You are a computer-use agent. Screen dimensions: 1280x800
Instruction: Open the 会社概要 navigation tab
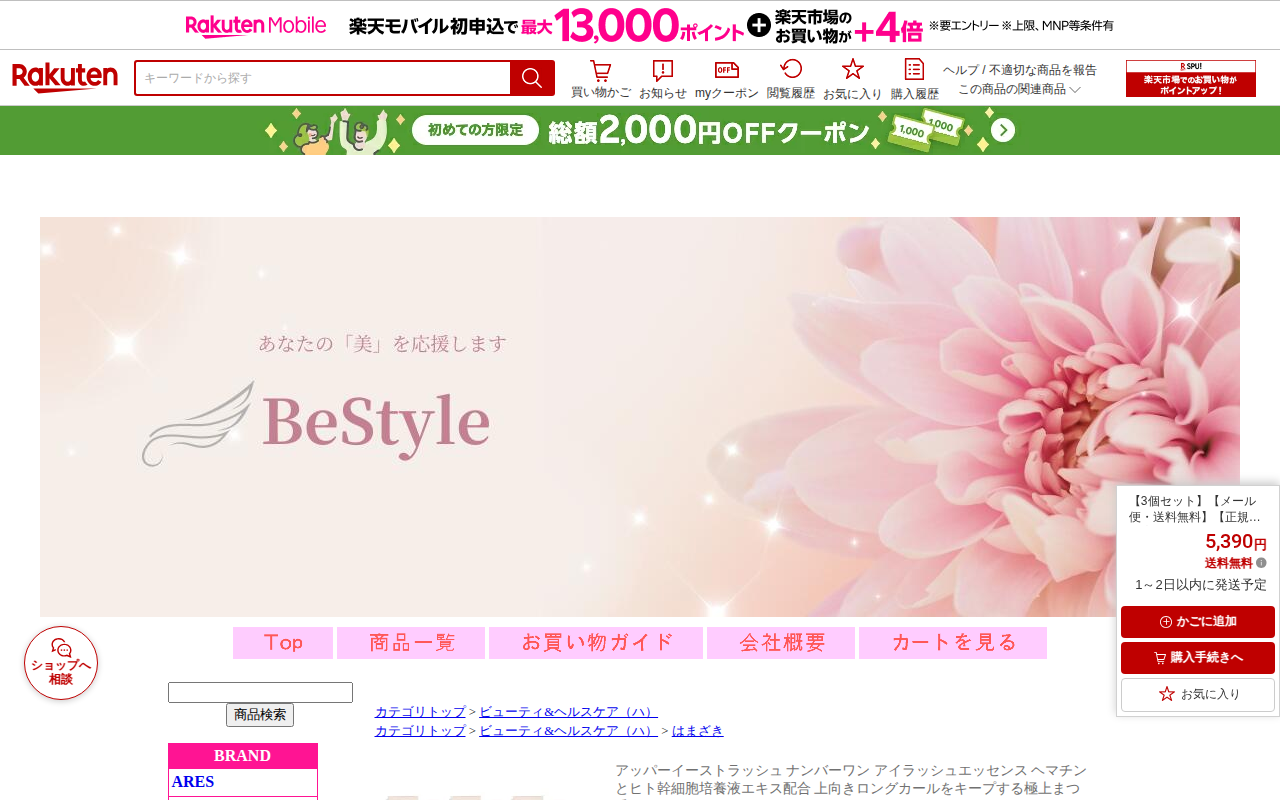tap(781, 643)
